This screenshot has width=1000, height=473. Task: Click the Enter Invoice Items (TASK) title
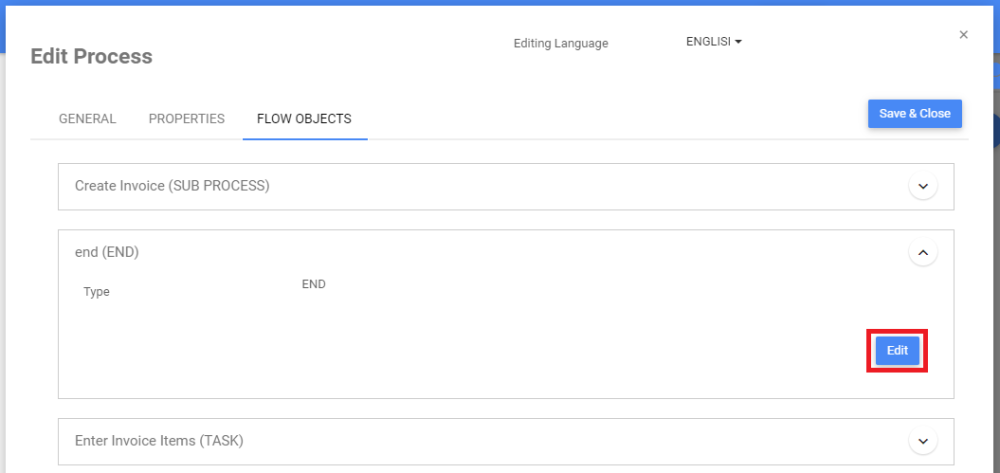click(159, 440)
